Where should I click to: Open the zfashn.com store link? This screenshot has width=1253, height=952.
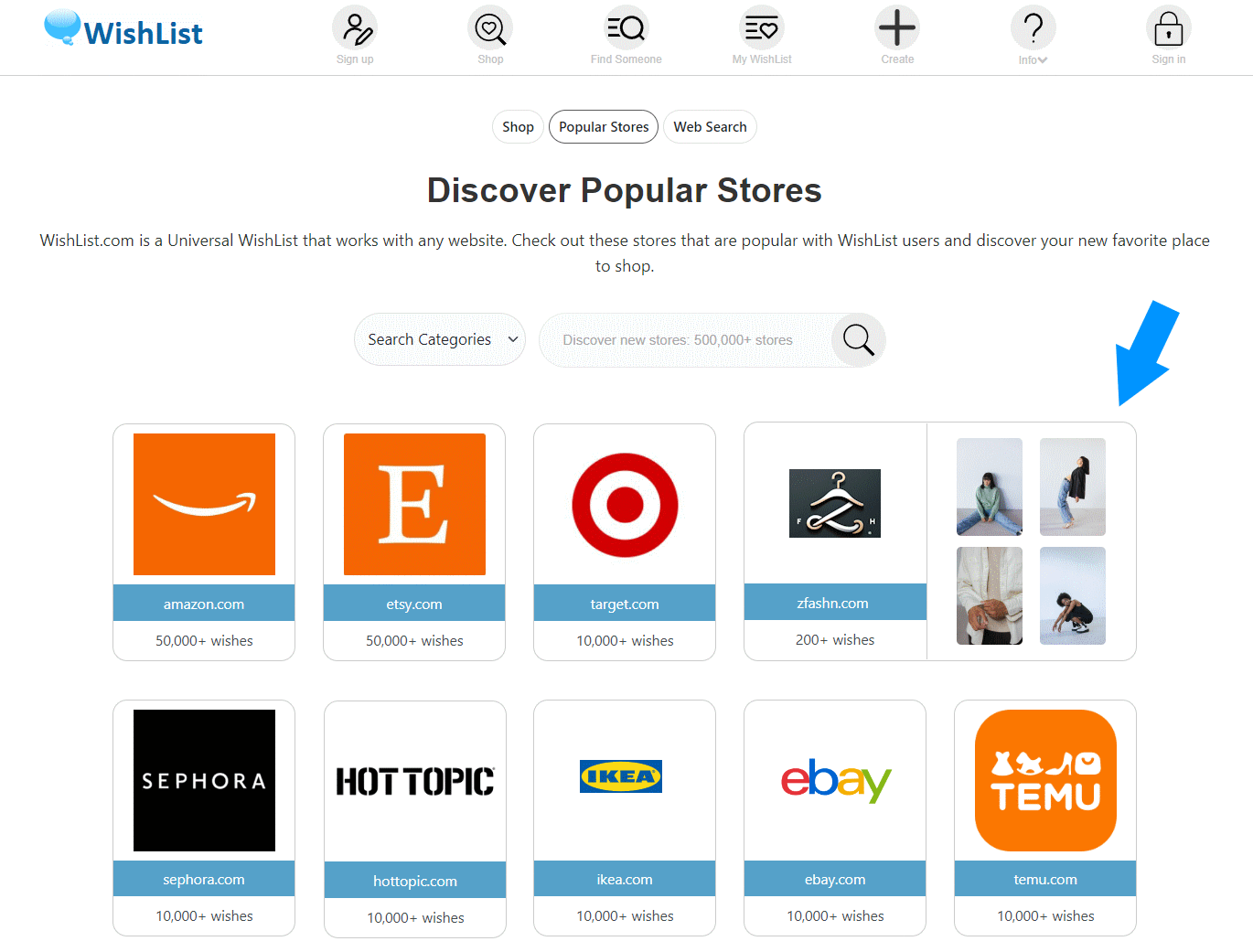(x=833, y=603)
